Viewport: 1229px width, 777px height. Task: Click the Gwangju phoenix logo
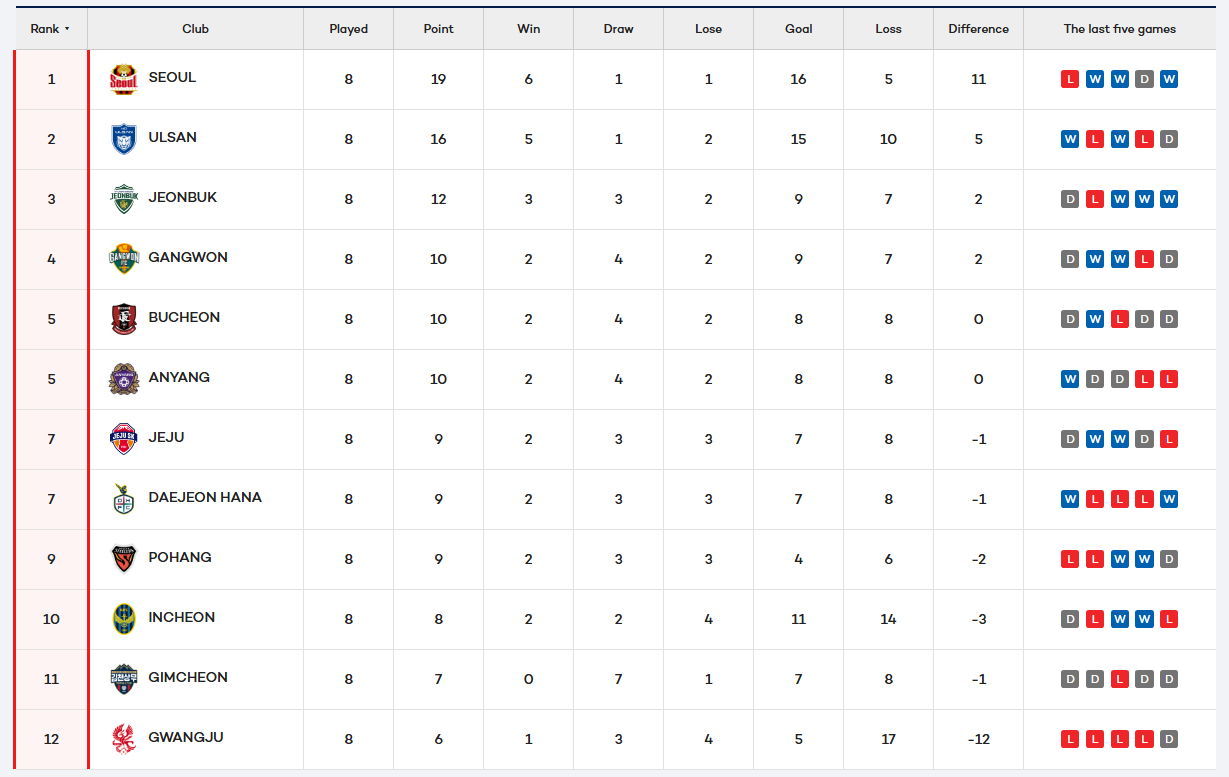pos(123,739)
